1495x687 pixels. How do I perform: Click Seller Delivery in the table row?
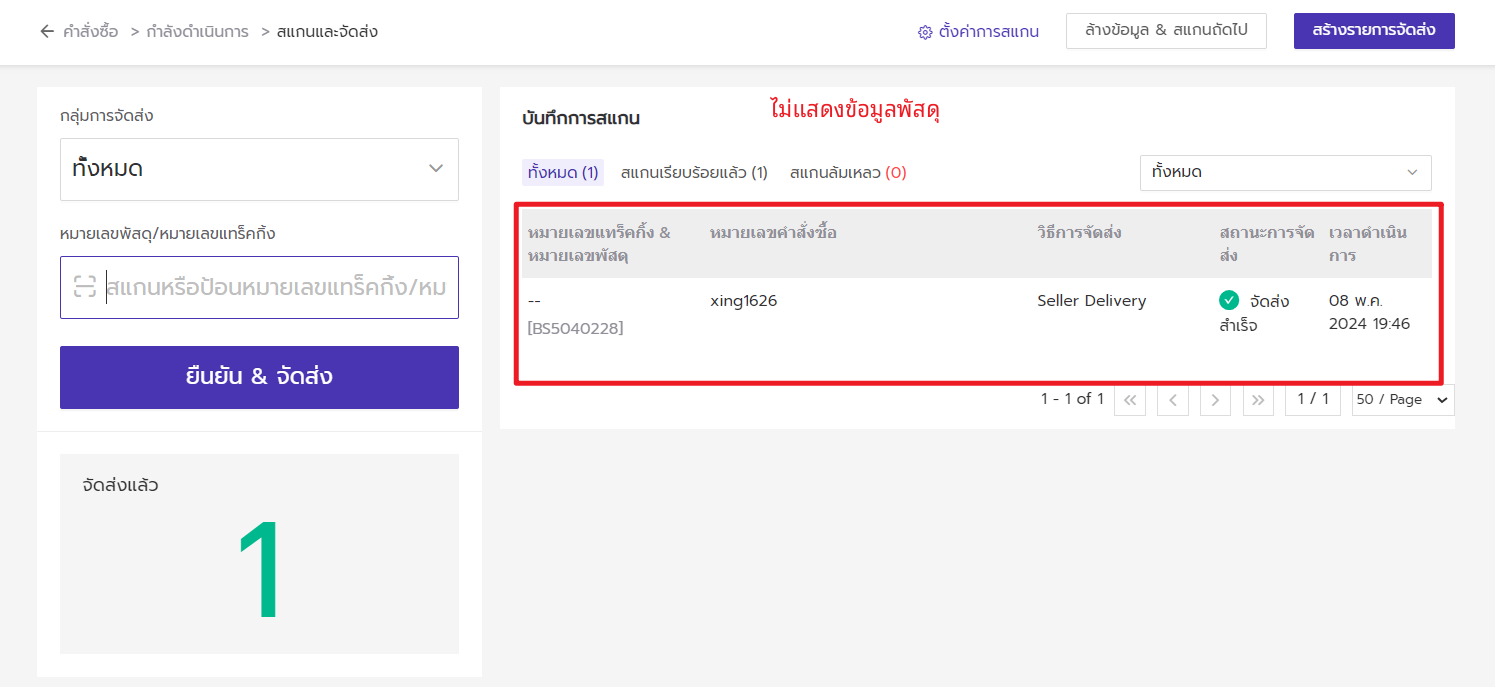click(x=1092, y=301)
